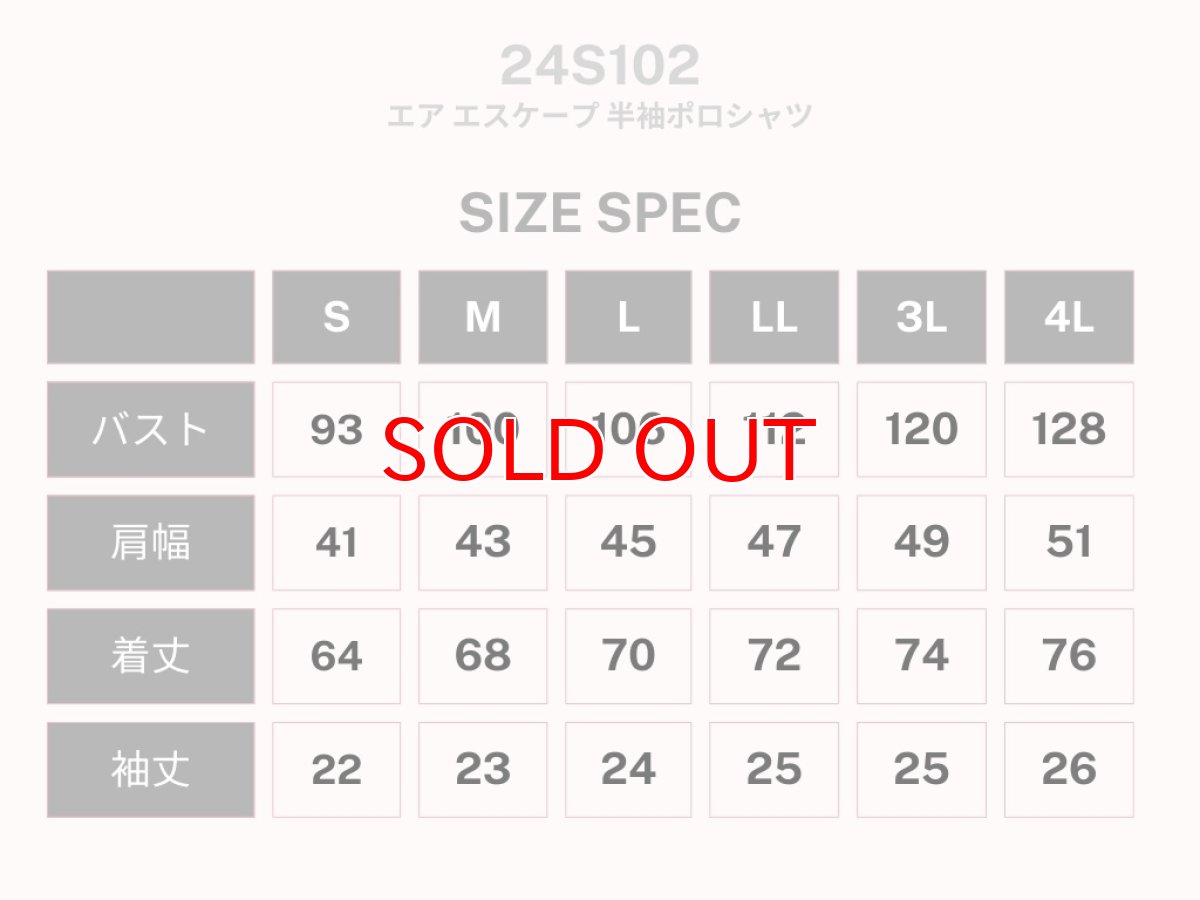Select the S size column header
Viewport: 1200px width, 900px height.
pos(336,317)
